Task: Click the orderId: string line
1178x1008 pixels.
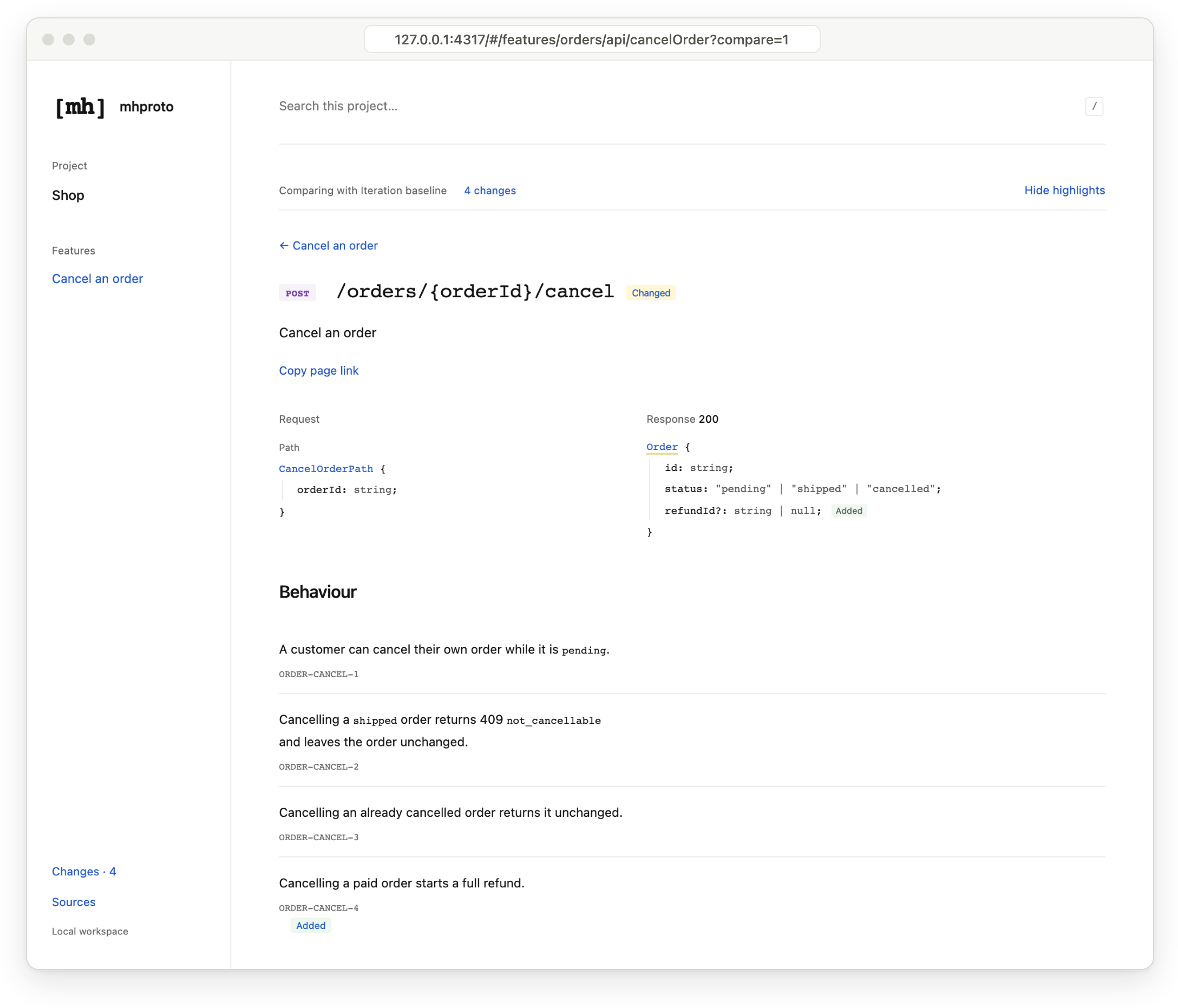Action: click(x=347, y=490)
